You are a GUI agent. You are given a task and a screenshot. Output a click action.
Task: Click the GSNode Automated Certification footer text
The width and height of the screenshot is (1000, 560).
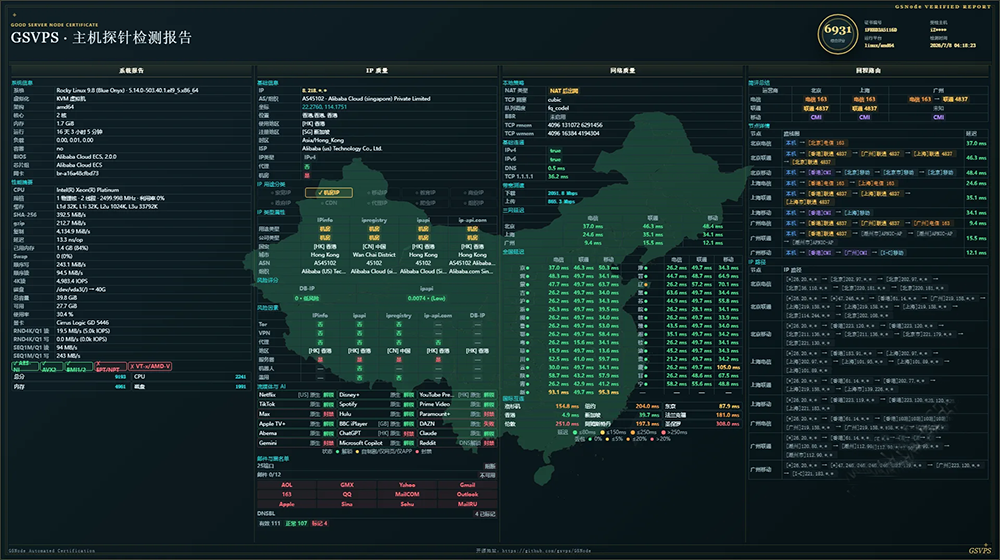[x=52, y=550]
